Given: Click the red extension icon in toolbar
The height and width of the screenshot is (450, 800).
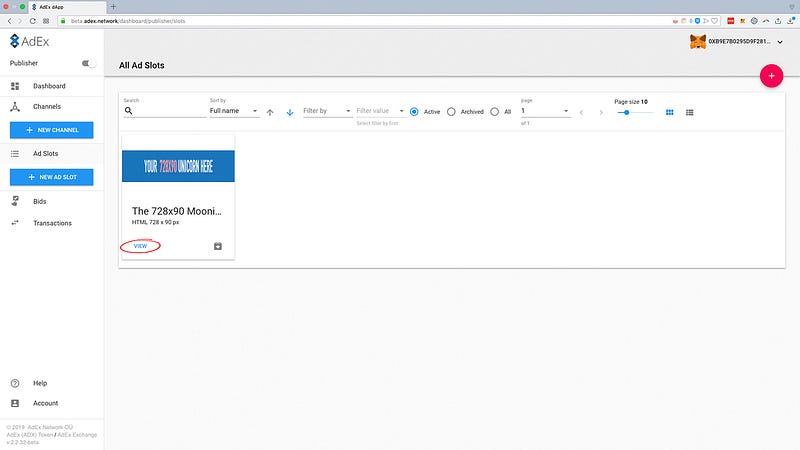Looking at the screenshot, I should point(731,21).
